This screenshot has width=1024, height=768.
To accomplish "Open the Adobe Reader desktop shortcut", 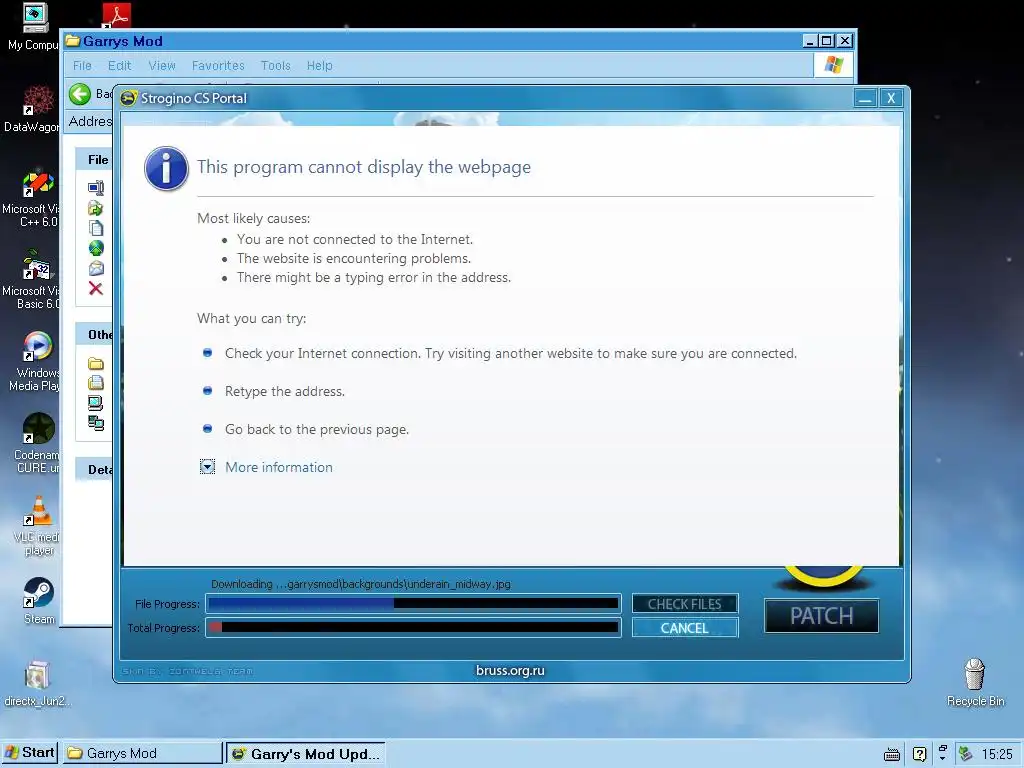I will tap(116, 14).
